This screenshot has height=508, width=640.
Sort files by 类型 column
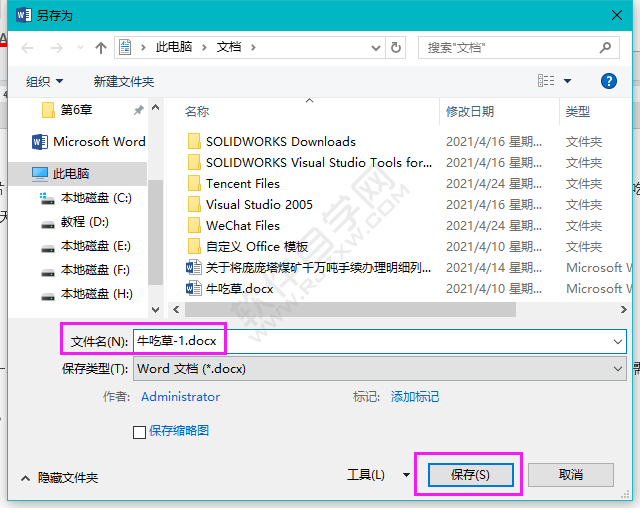pyautogui.click(x=578, y=111)
